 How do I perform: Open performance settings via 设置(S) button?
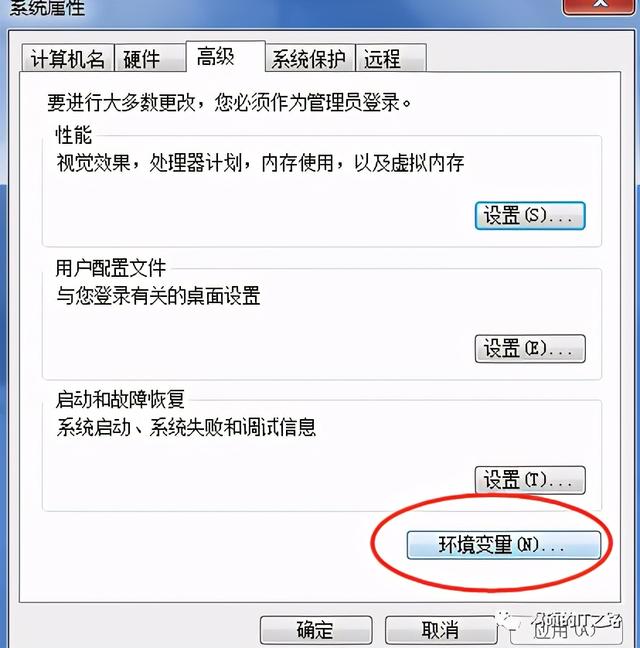click(x=530, y=216)
